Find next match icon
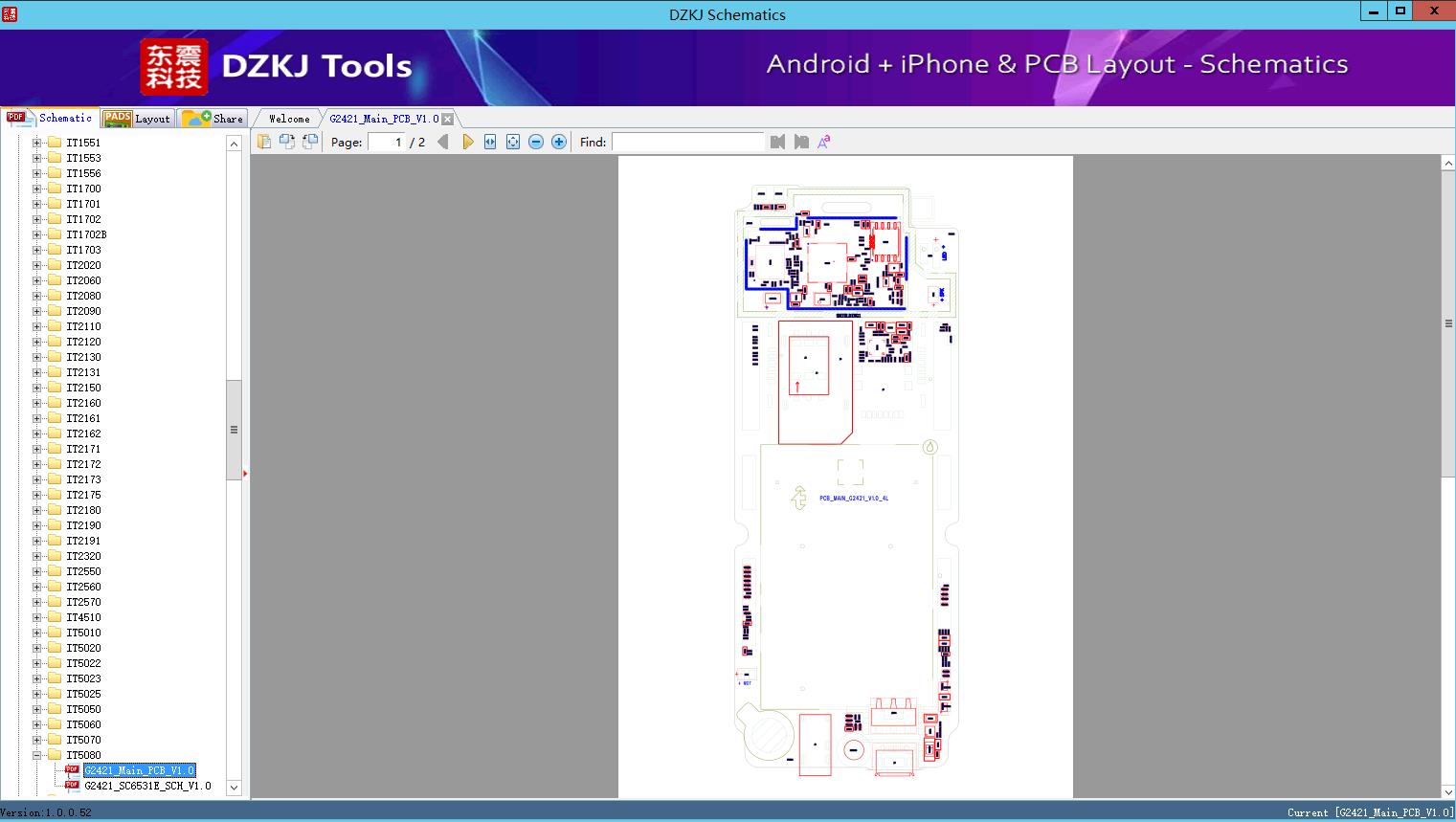The width and height of the screenshot is (1456, 822). pyautogui.click(x=801, y=142)
